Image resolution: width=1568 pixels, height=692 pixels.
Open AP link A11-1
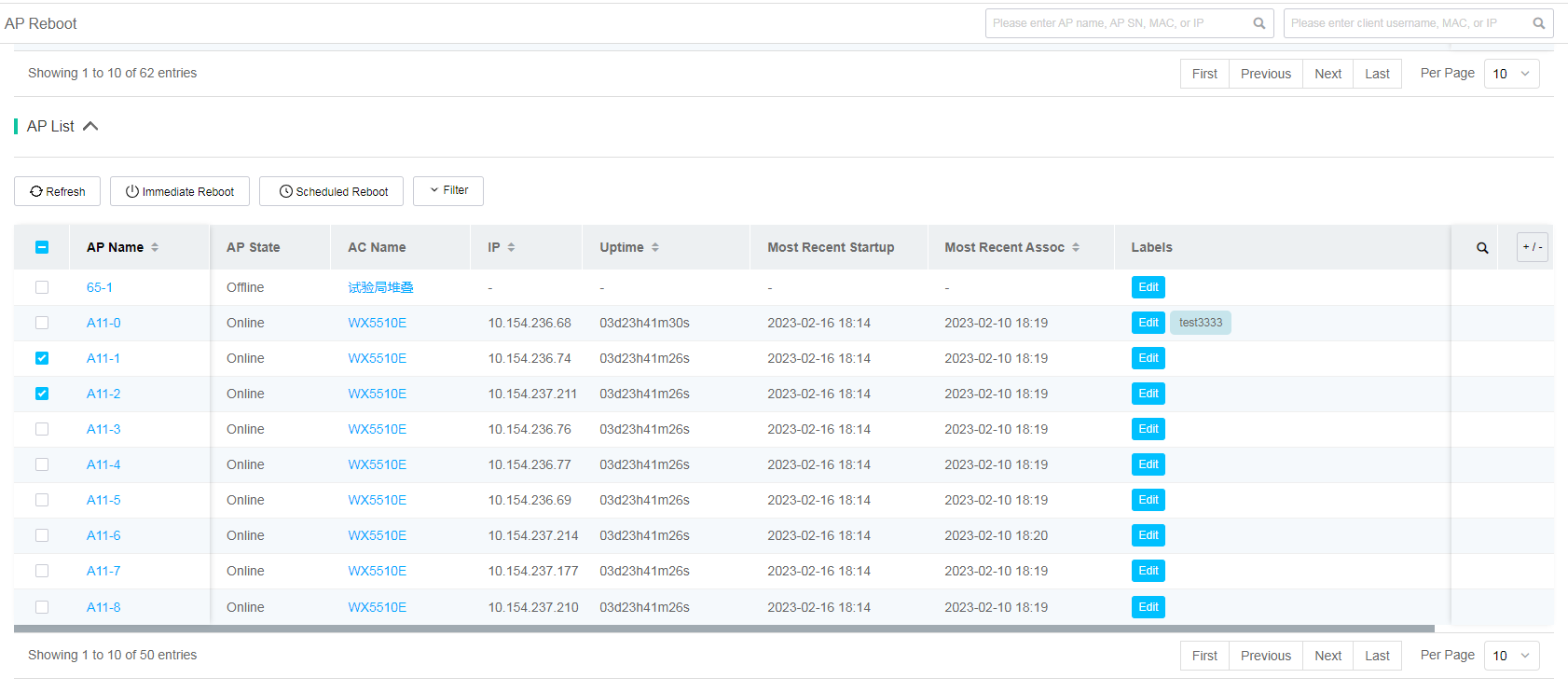click(x=103, y=358)
